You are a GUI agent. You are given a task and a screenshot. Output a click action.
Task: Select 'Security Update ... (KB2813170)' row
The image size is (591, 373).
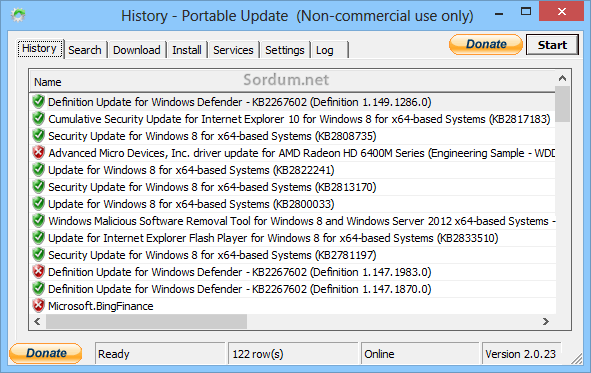tap(292, 186)
